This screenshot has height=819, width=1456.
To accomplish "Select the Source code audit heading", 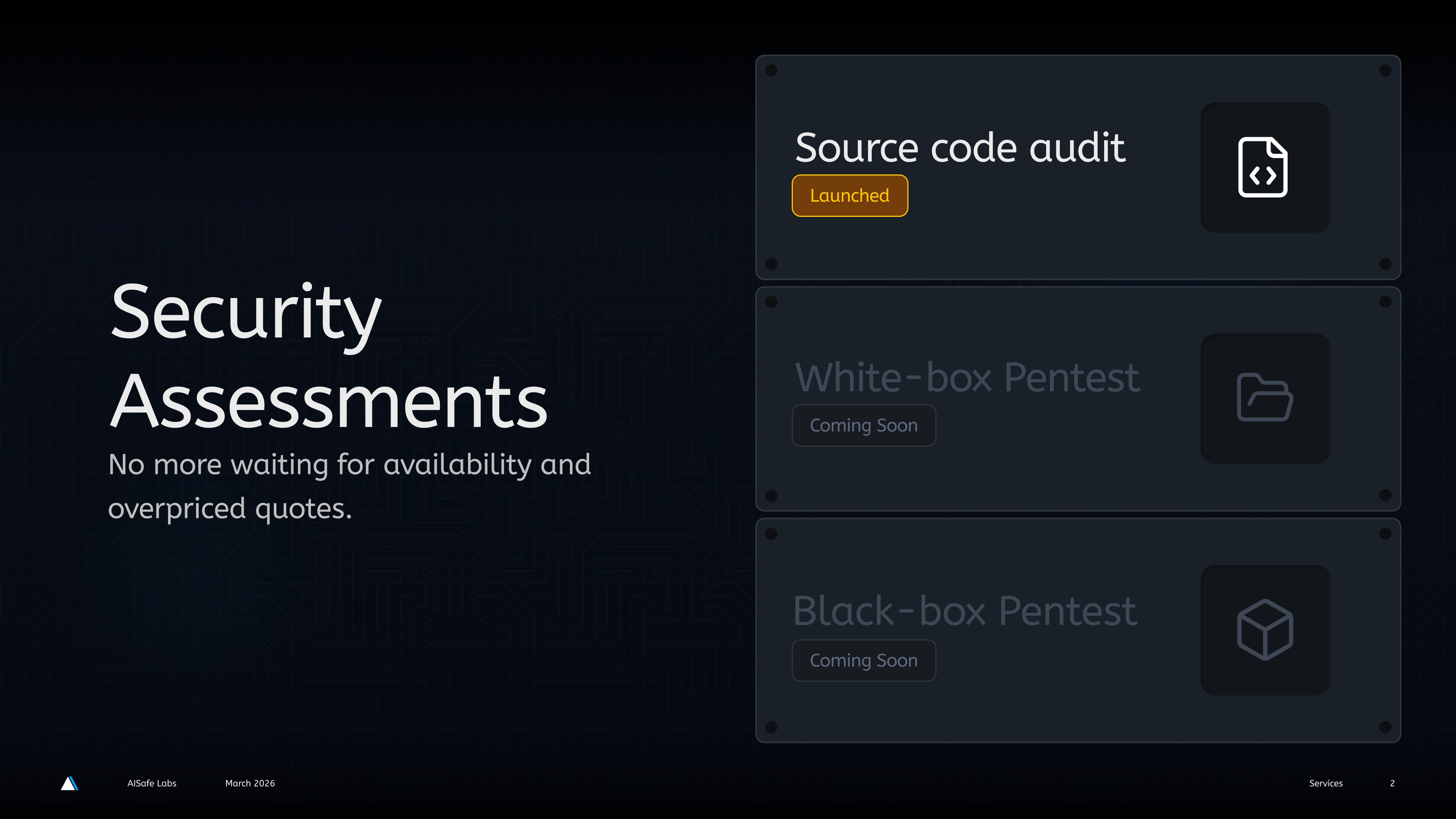I will 960,148.
